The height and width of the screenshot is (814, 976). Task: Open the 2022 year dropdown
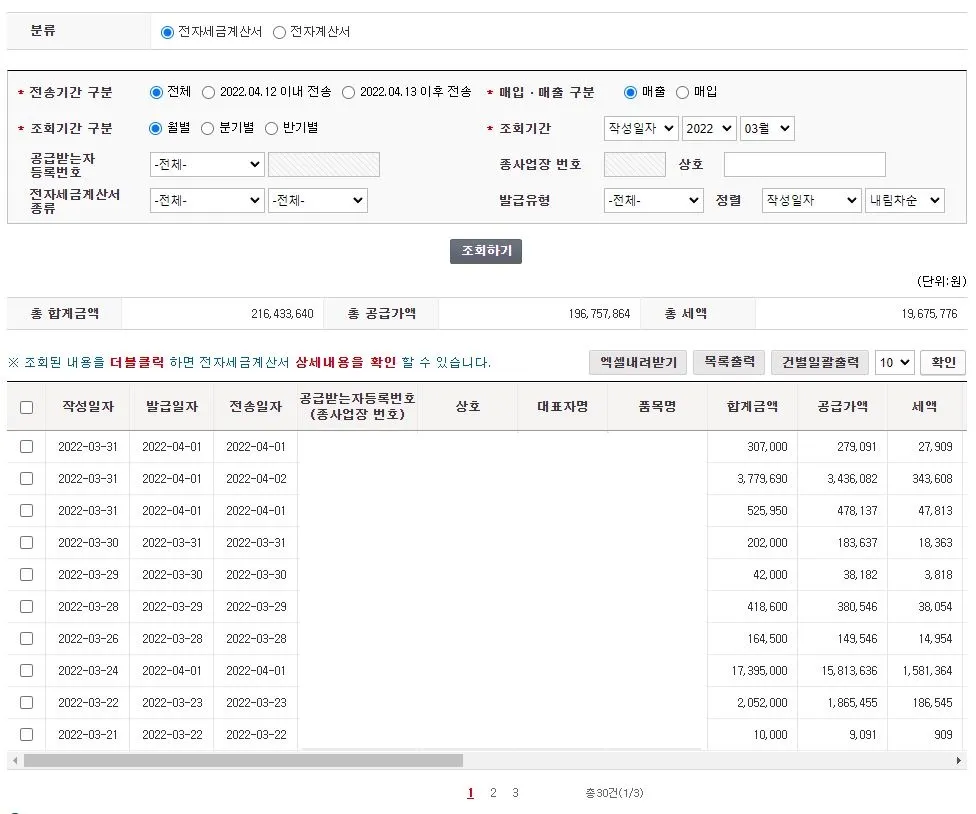[x=711, y=128]
